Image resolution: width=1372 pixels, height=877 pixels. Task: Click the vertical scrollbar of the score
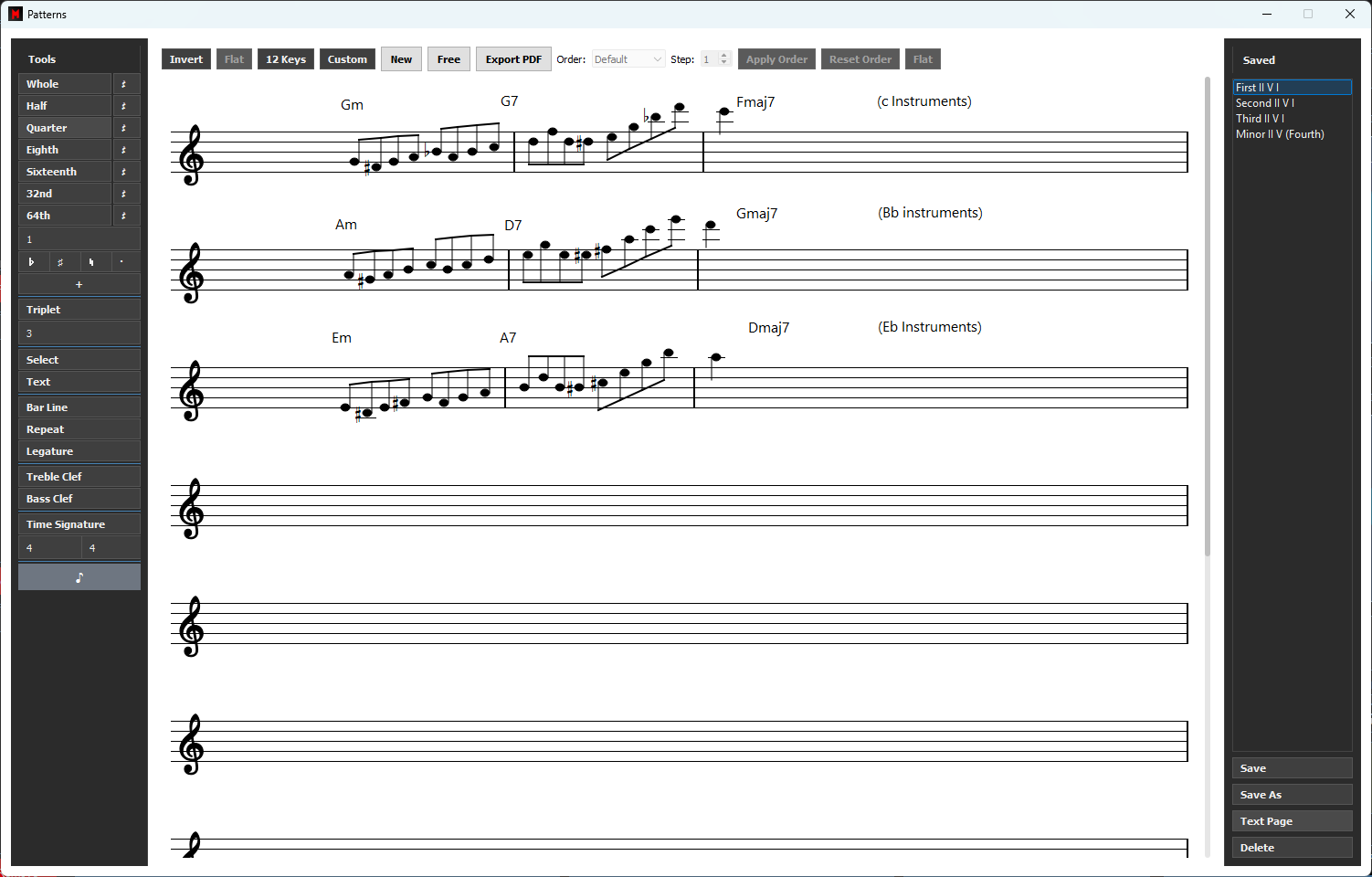point(1207,320)
